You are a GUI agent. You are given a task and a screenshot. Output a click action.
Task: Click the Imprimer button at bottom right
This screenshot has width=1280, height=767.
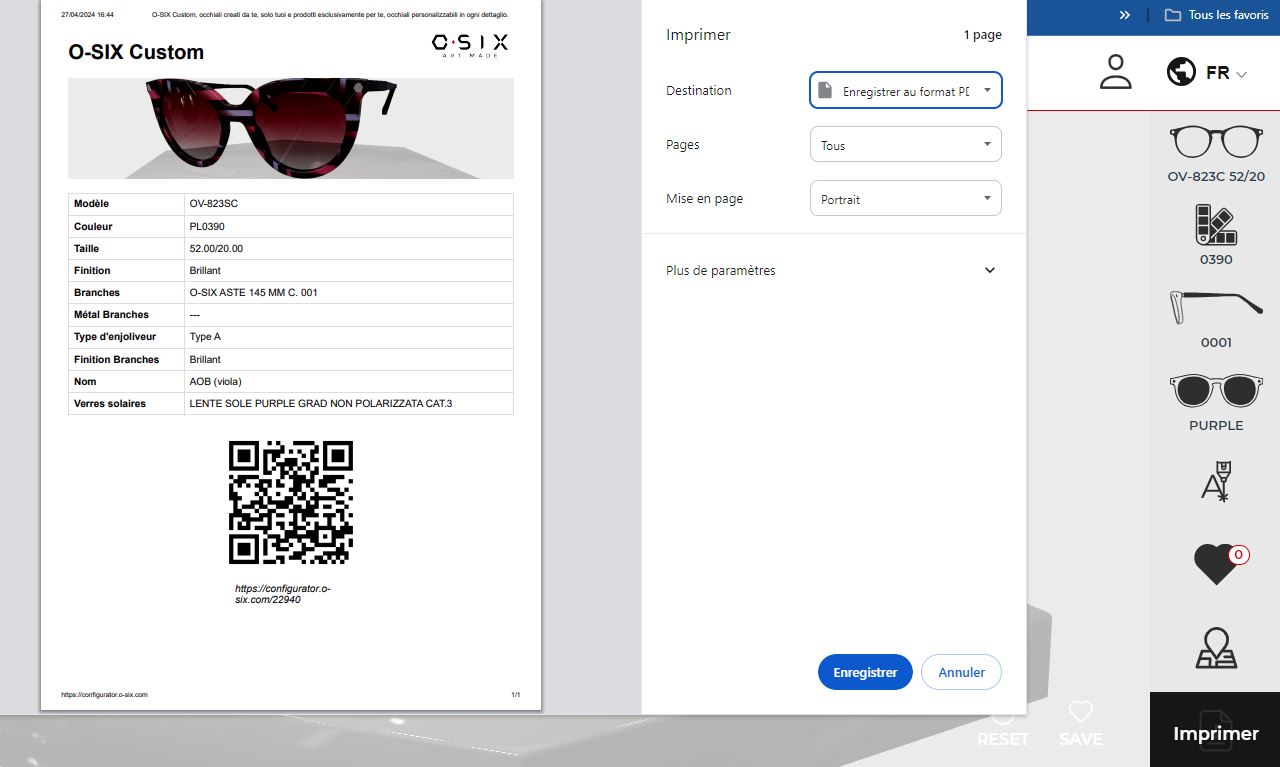click(x=1215, y=732)
